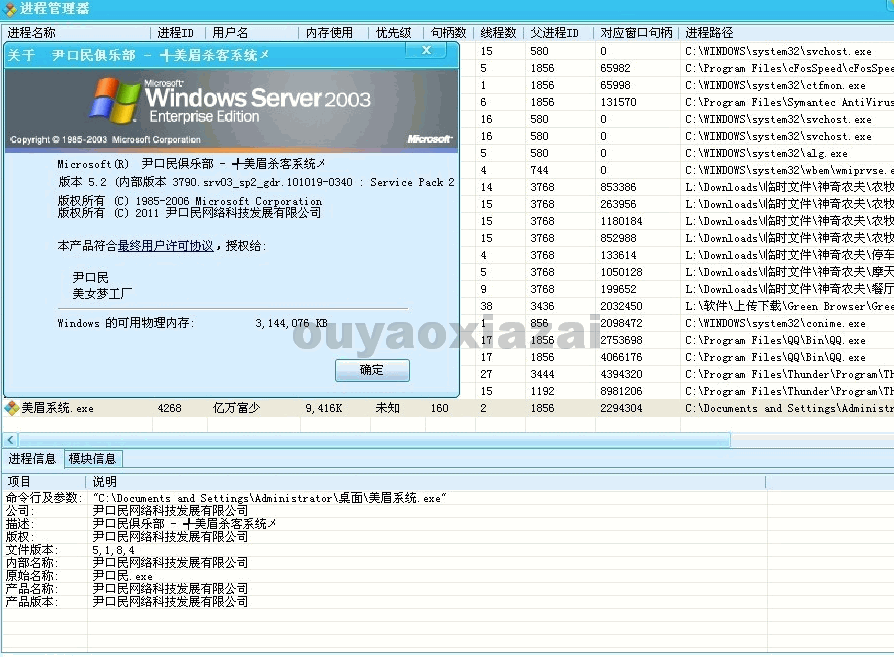Sort by the 进程名称 column header
This screenshot has width=894, height=657.
click(x=76, y=33)
